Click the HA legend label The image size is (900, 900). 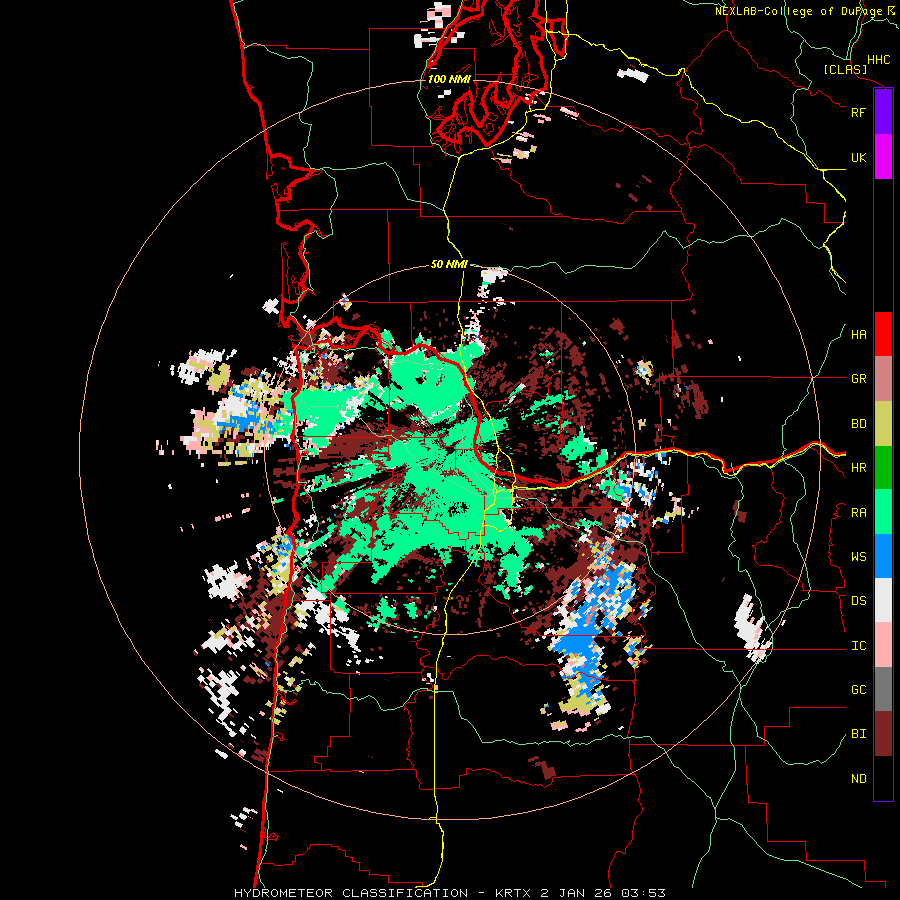[858, 335]
